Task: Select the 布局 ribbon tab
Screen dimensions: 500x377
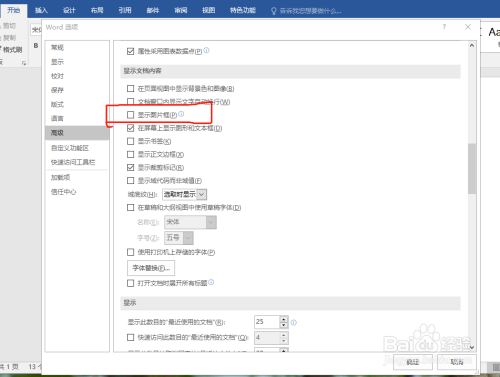Action: [x=97, y=10]
